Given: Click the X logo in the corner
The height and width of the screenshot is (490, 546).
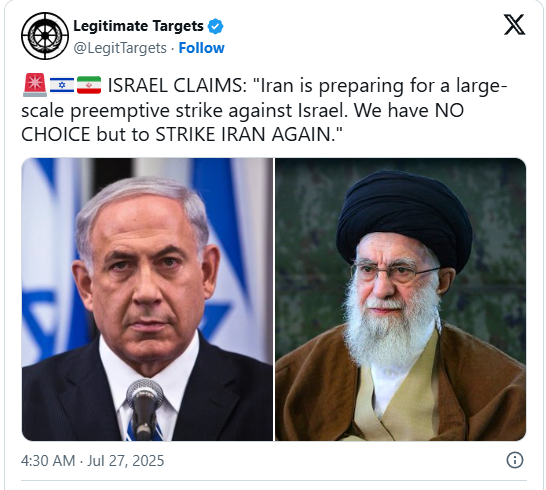Looking at the screenshot, I should 514,25.
